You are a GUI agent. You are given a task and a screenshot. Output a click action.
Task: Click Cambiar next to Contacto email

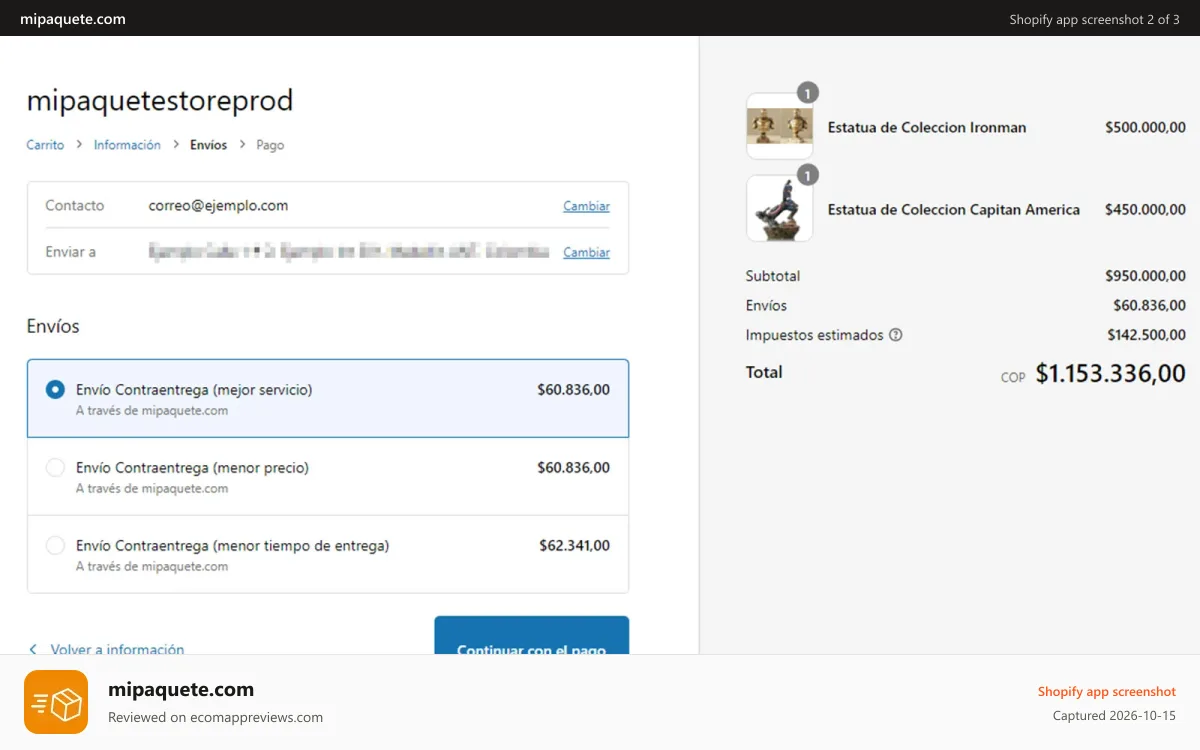coord(586,206)
